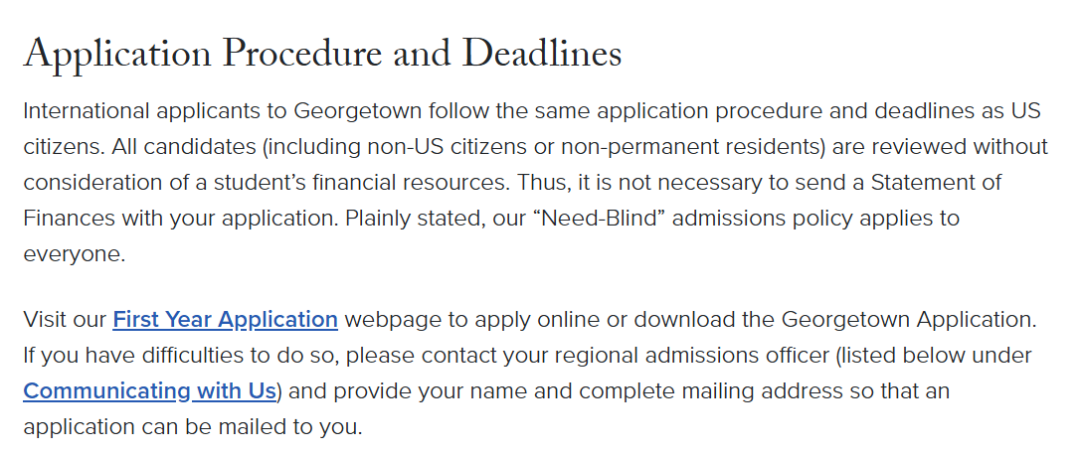Open the First Year Application link
This screenshot has height=456, width=1080.
[225, 320]
